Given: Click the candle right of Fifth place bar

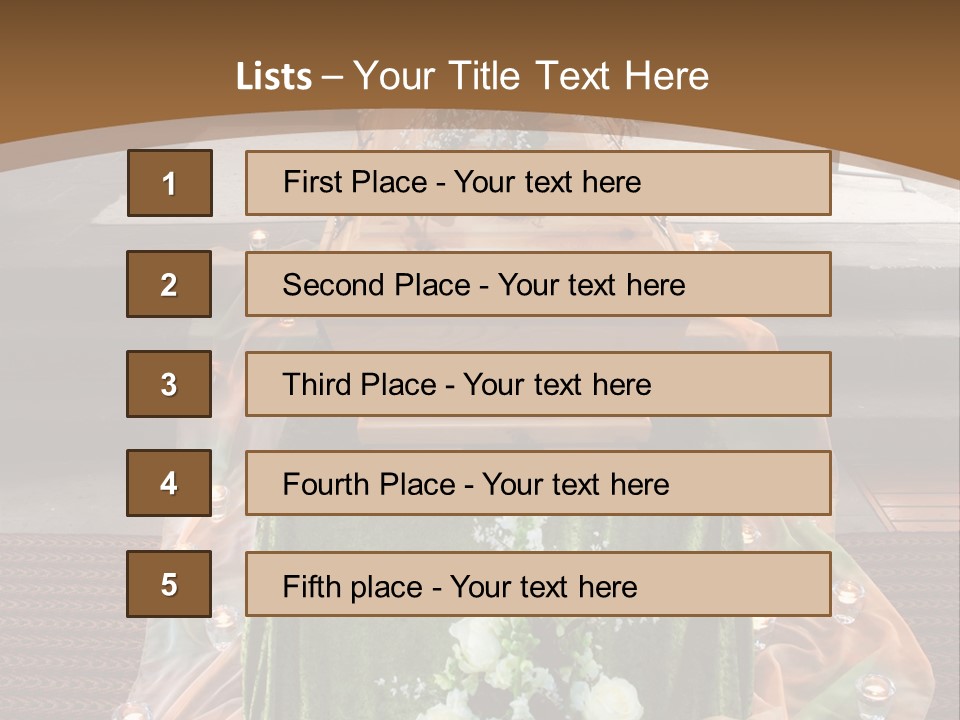Looking at the screenshot, I should point(849,594).
